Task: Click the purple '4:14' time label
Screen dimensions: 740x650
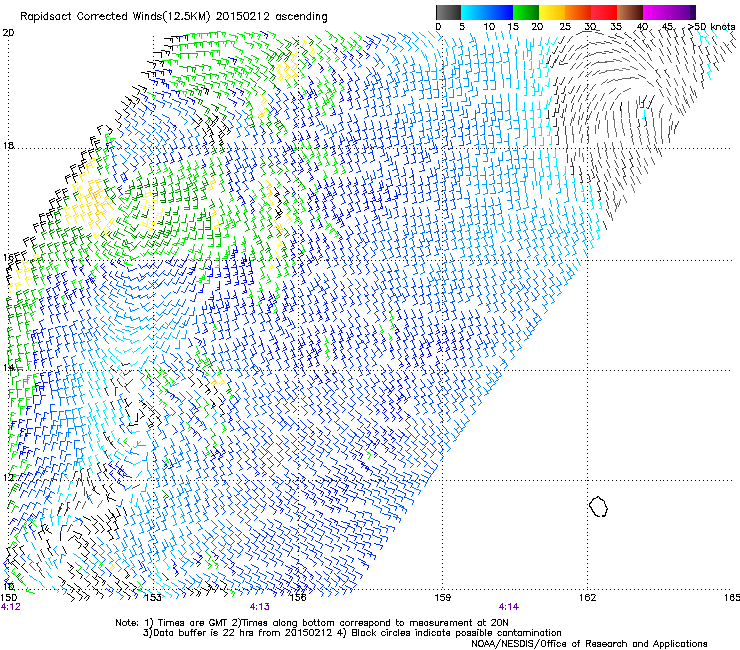Action: tap(509, 607)
